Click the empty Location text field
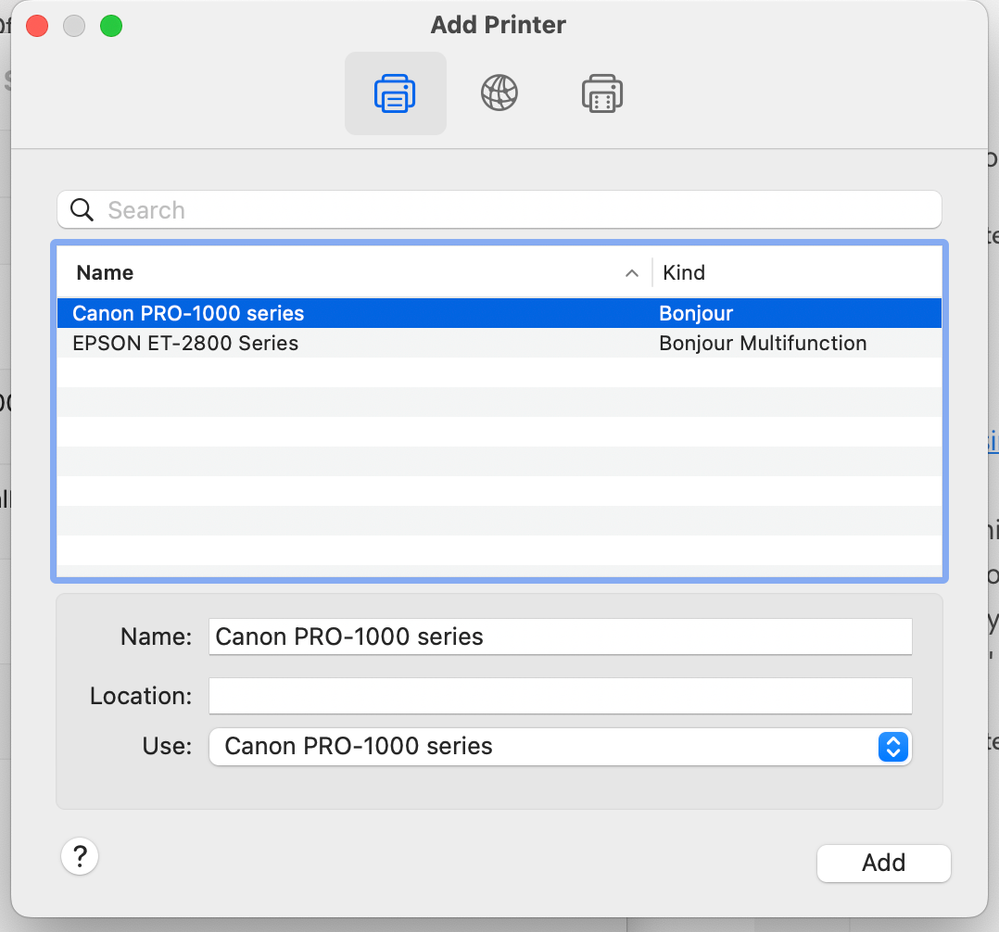This screenshot has width=999, height=932. tap(560, 696)
